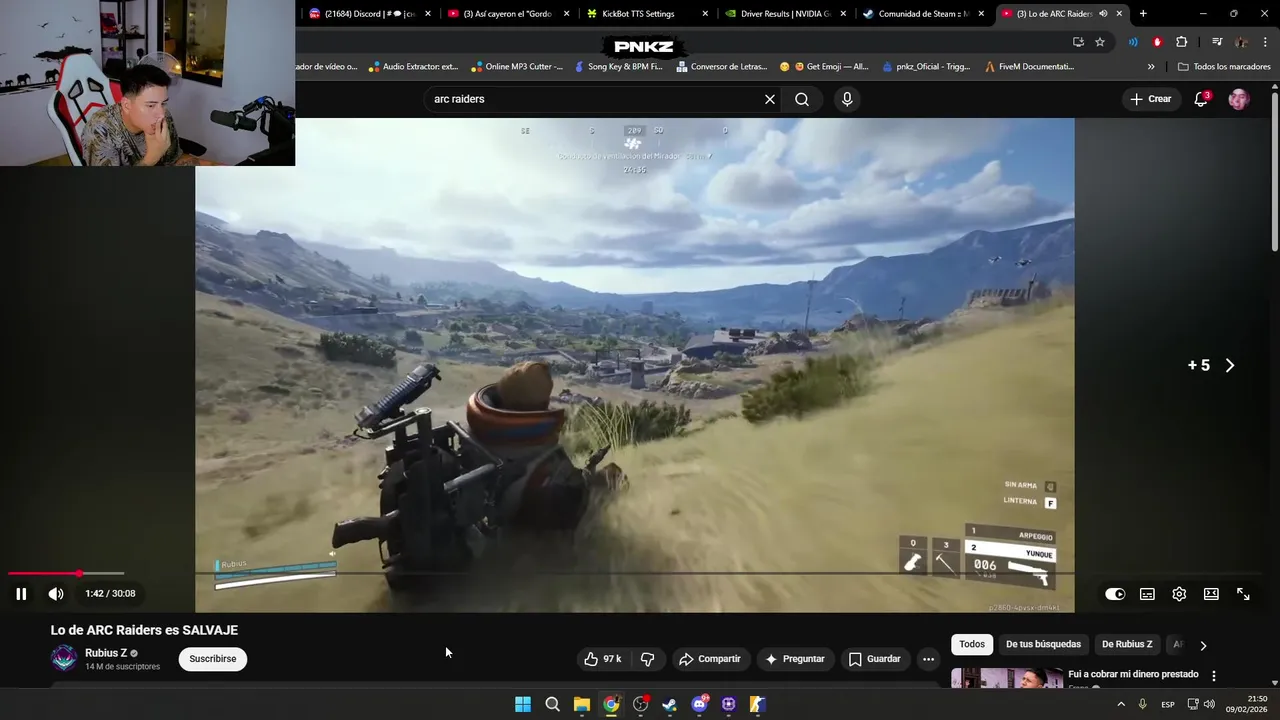Turn on subtitles in the player
This screenshot has width=1280, height=720.
click(x=1147, y=594)
